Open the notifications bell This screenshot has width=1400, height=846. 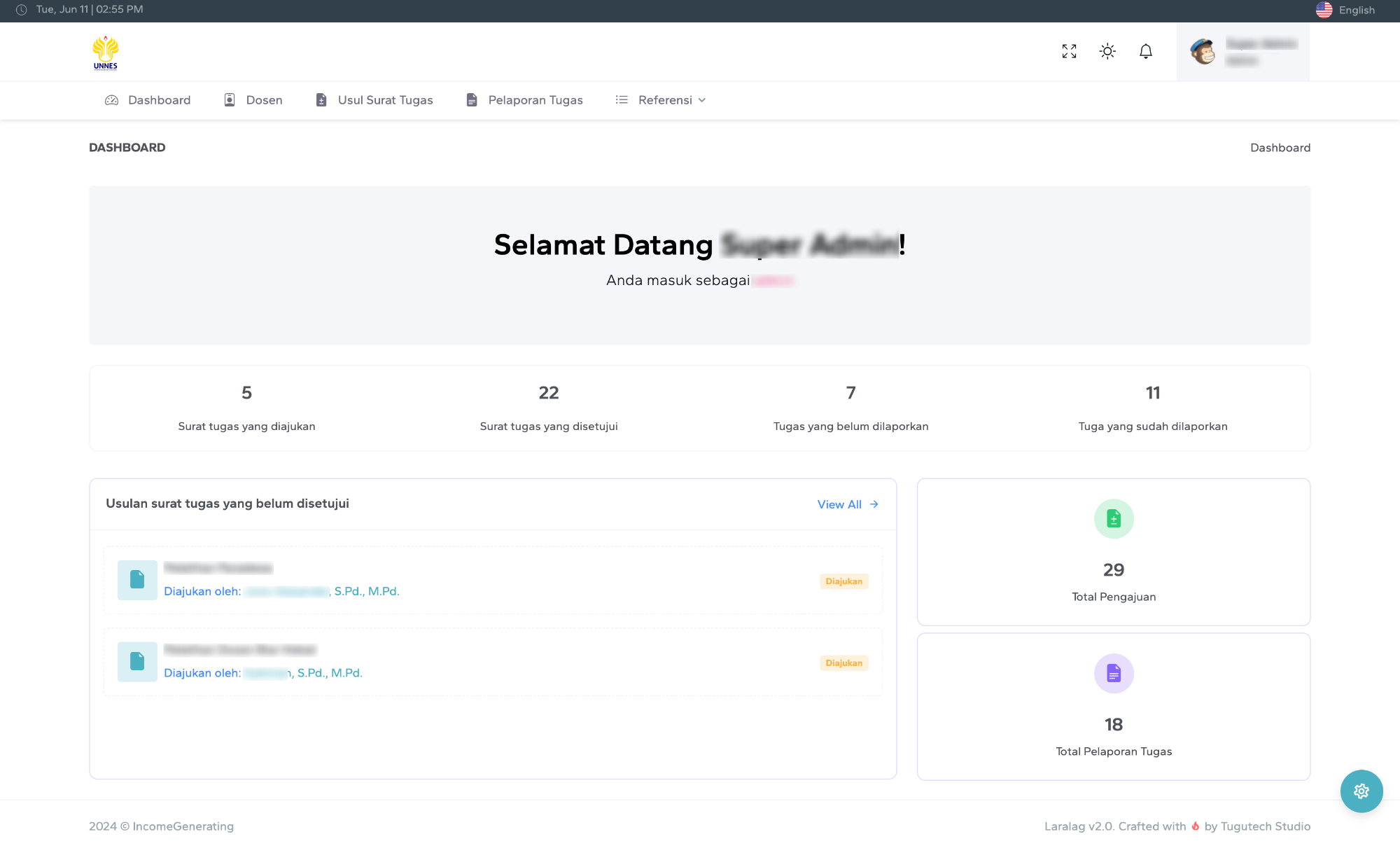tap(1146, 51)
